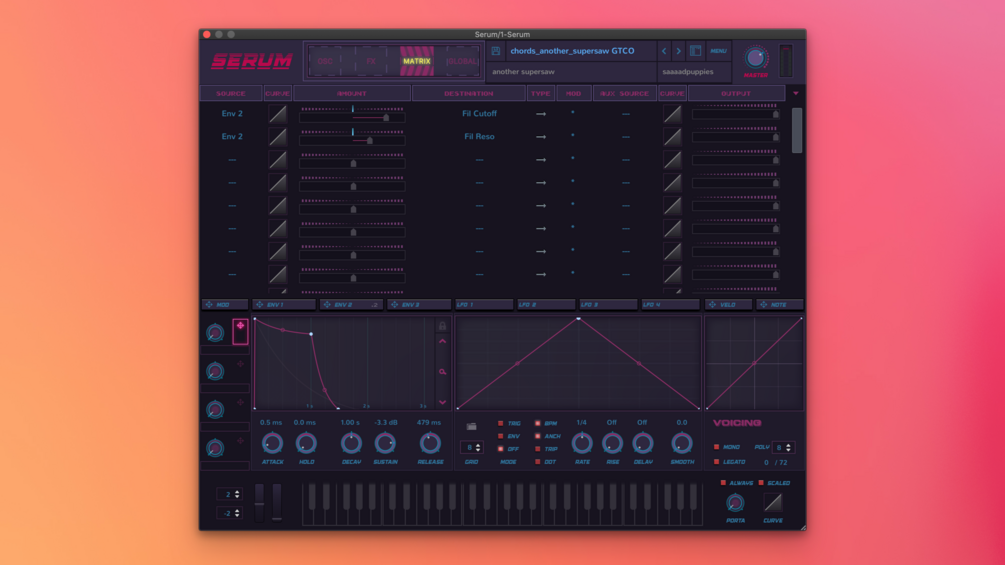
Task: Enable MONO voicing
Action: [717, 447]
